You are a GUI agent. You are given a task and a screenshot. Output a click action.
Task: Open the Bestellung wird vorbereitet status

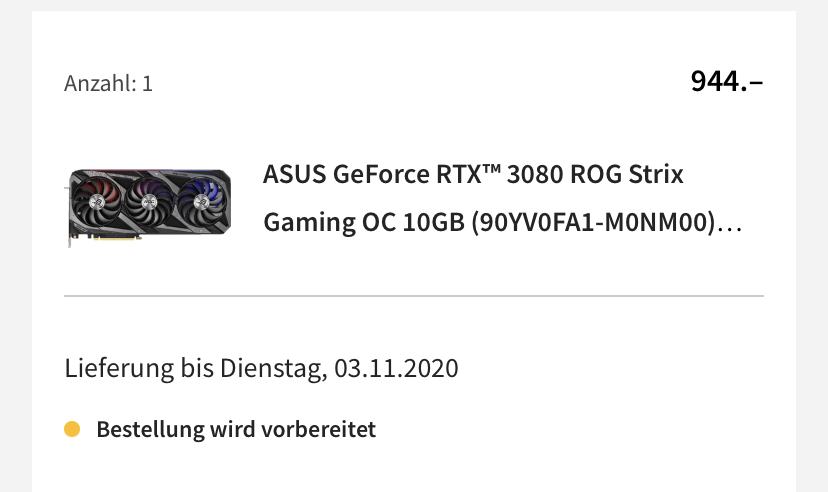click(x=235, y=430)
